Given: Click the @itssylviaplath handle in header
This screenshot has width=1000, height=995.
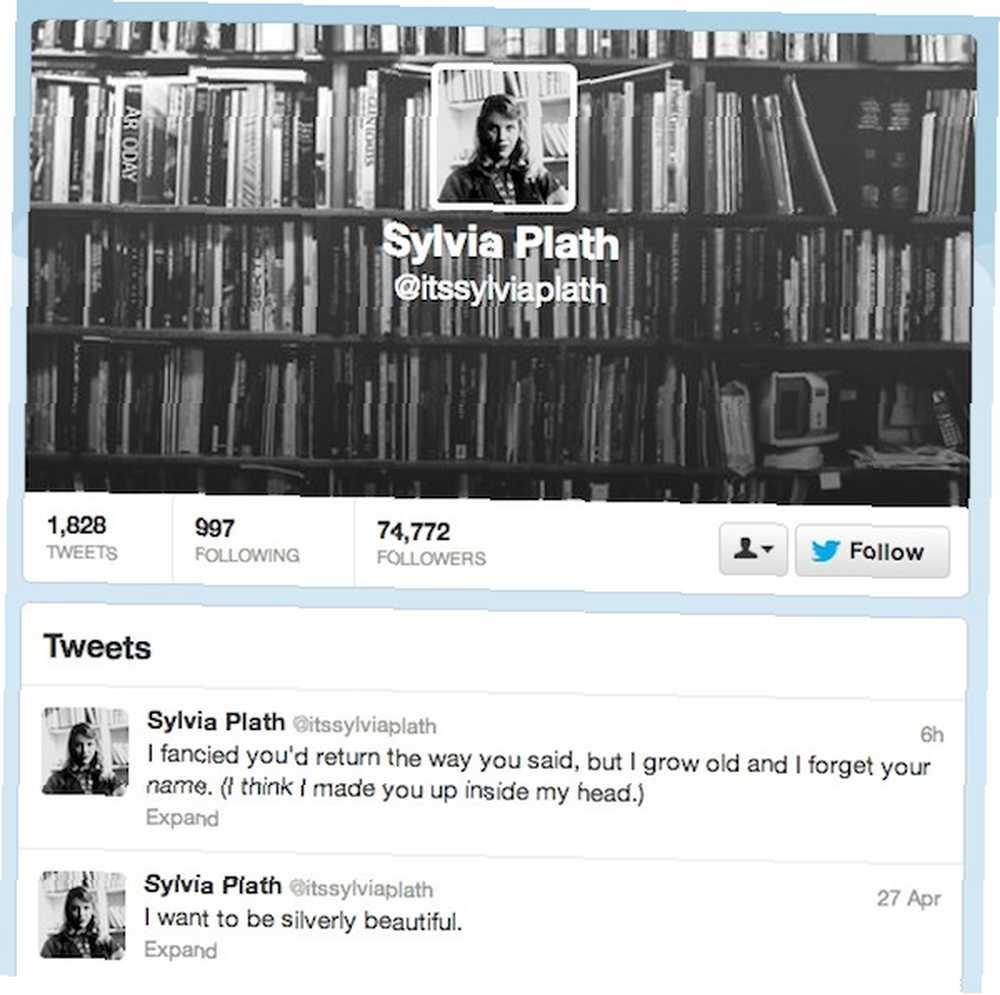Looking at the screenshot, I should click(501, 290).
